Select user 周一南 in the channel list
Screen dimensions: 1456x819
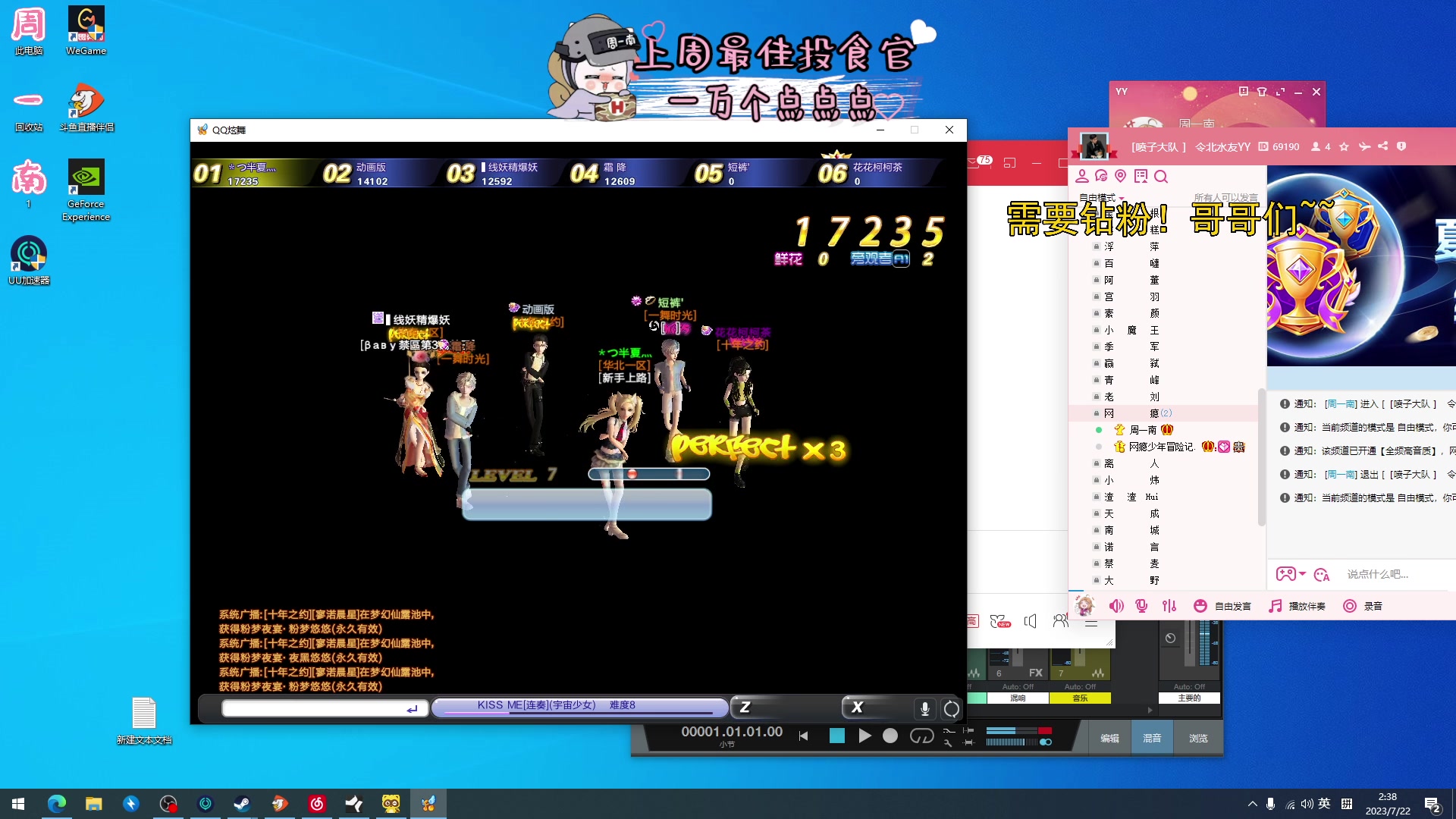(1143, 430)
